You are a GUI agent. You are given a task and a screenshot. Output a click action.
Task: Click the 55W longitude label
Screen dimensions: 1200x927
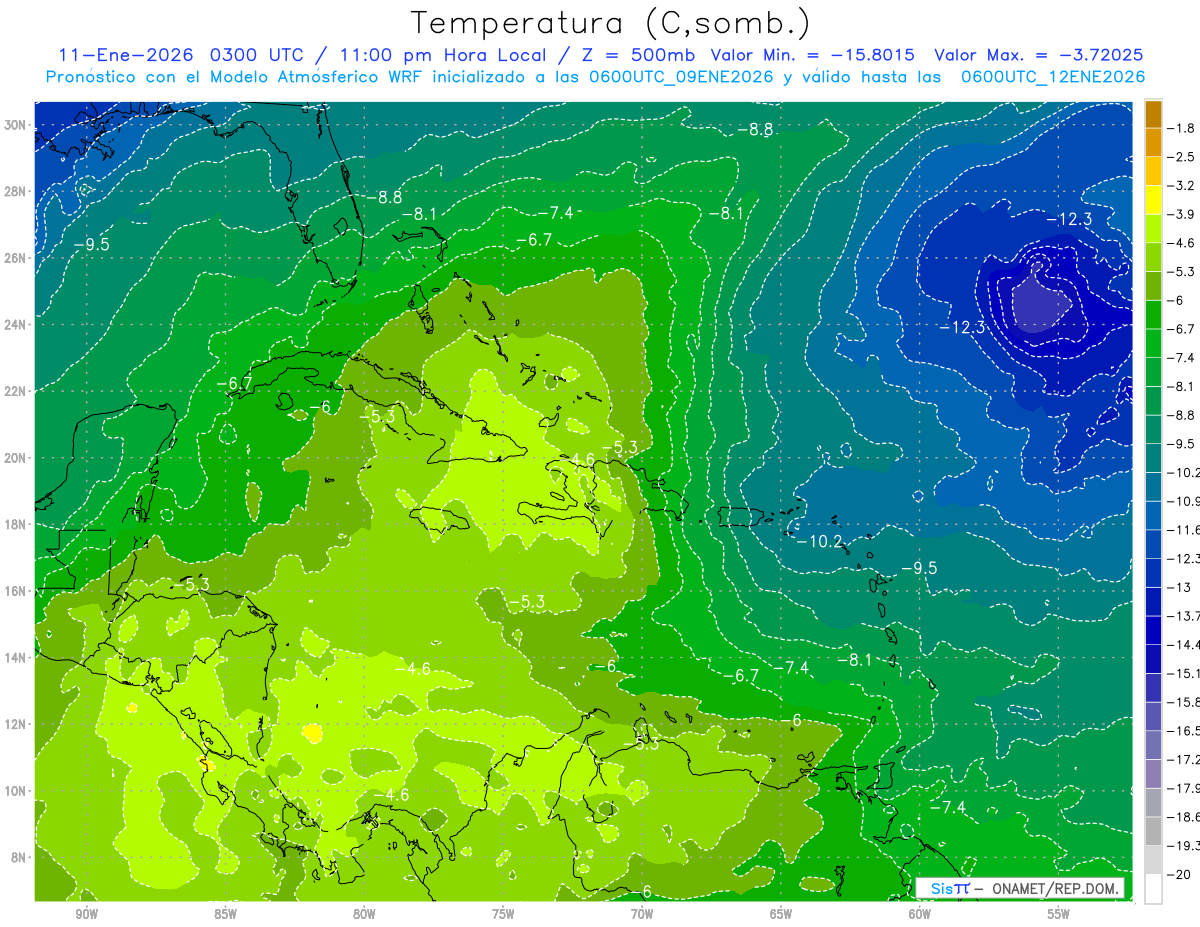pos(1059,914)
